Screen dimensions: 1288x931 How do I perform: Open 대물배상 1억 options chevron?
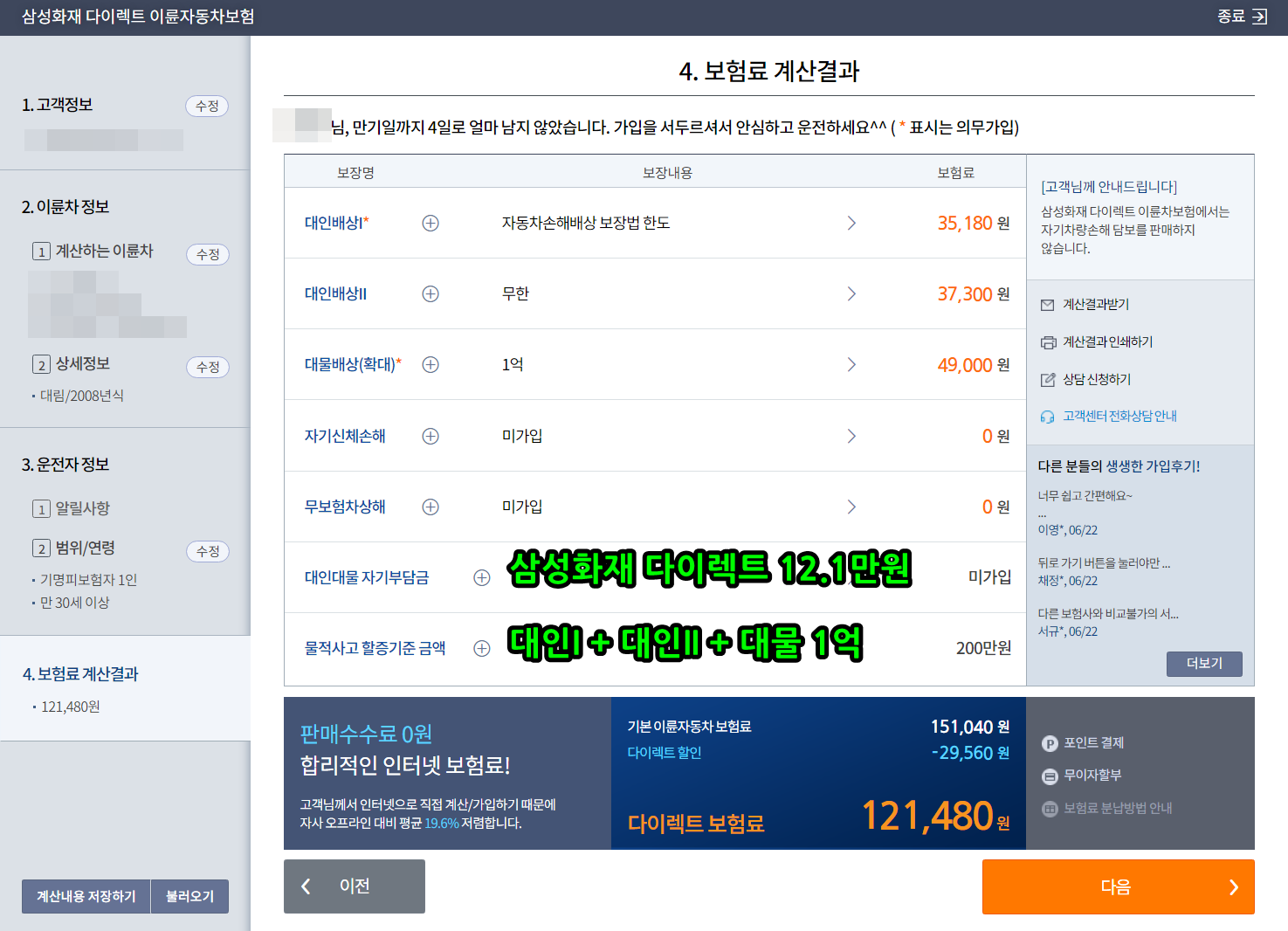[x=851, y=364]
